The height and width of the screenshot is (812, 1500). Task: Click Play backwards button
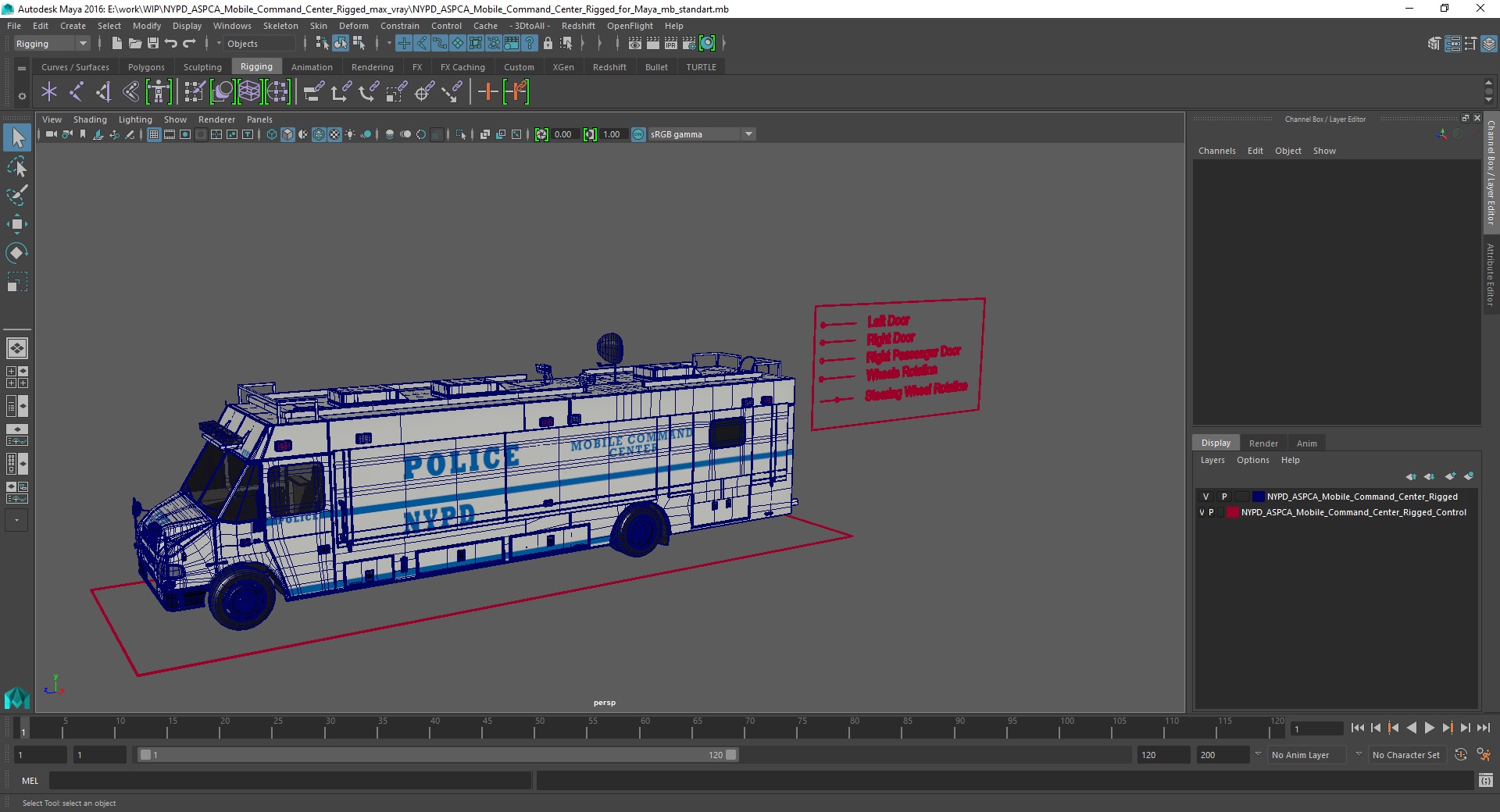1411,728
